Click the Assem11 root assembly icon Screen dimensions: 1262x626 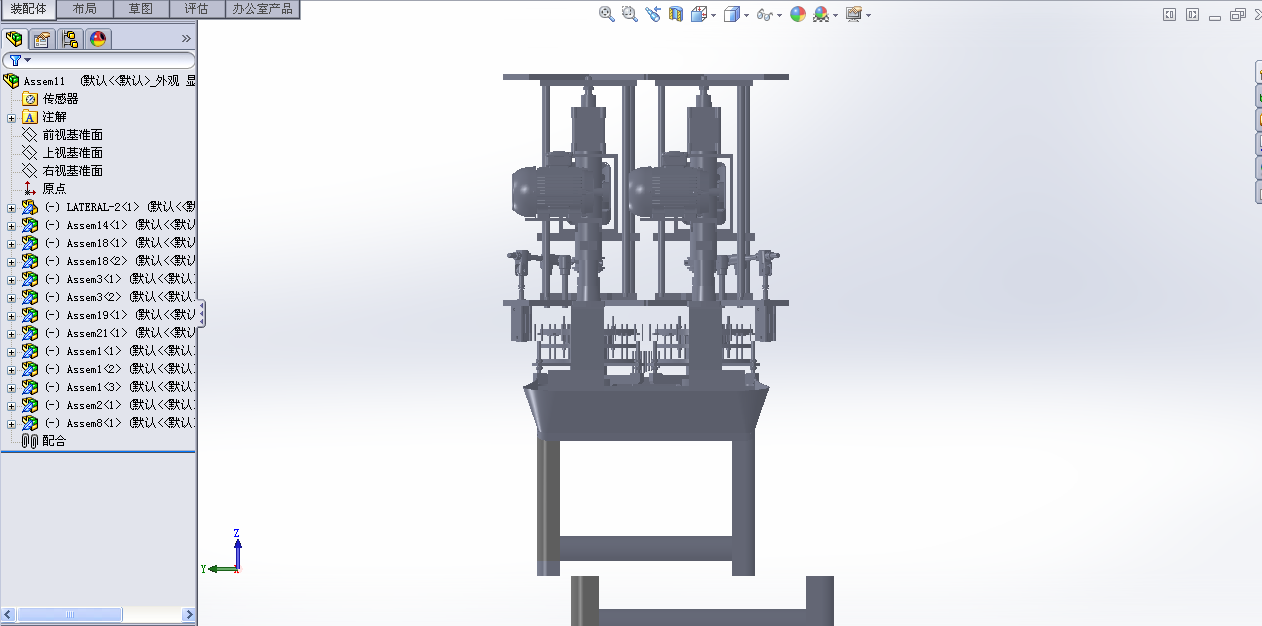[12, 81]
